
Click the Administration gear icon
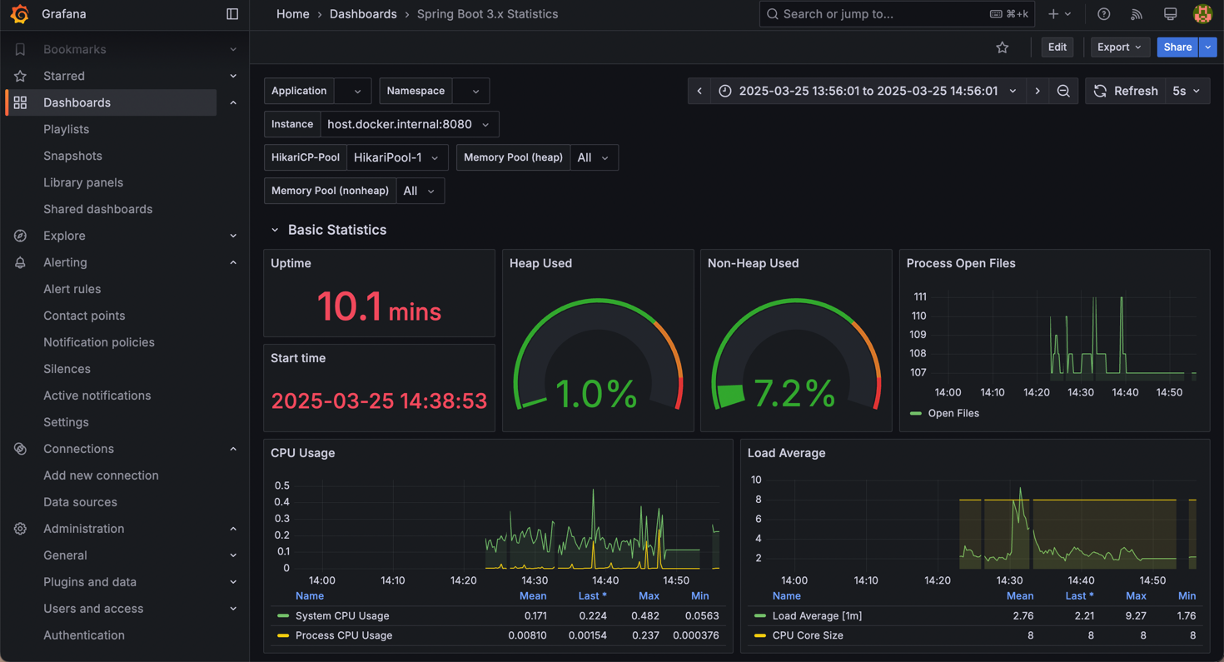coord(20,529)
